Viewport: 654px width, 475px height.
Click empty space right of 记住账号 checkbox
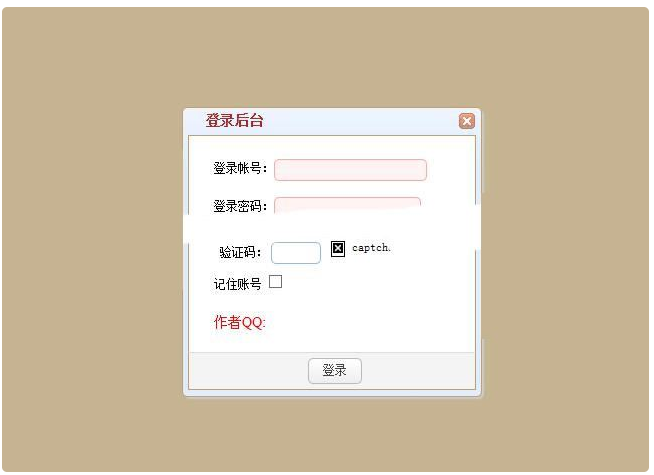pyautogui.click(x=375, y=283)
